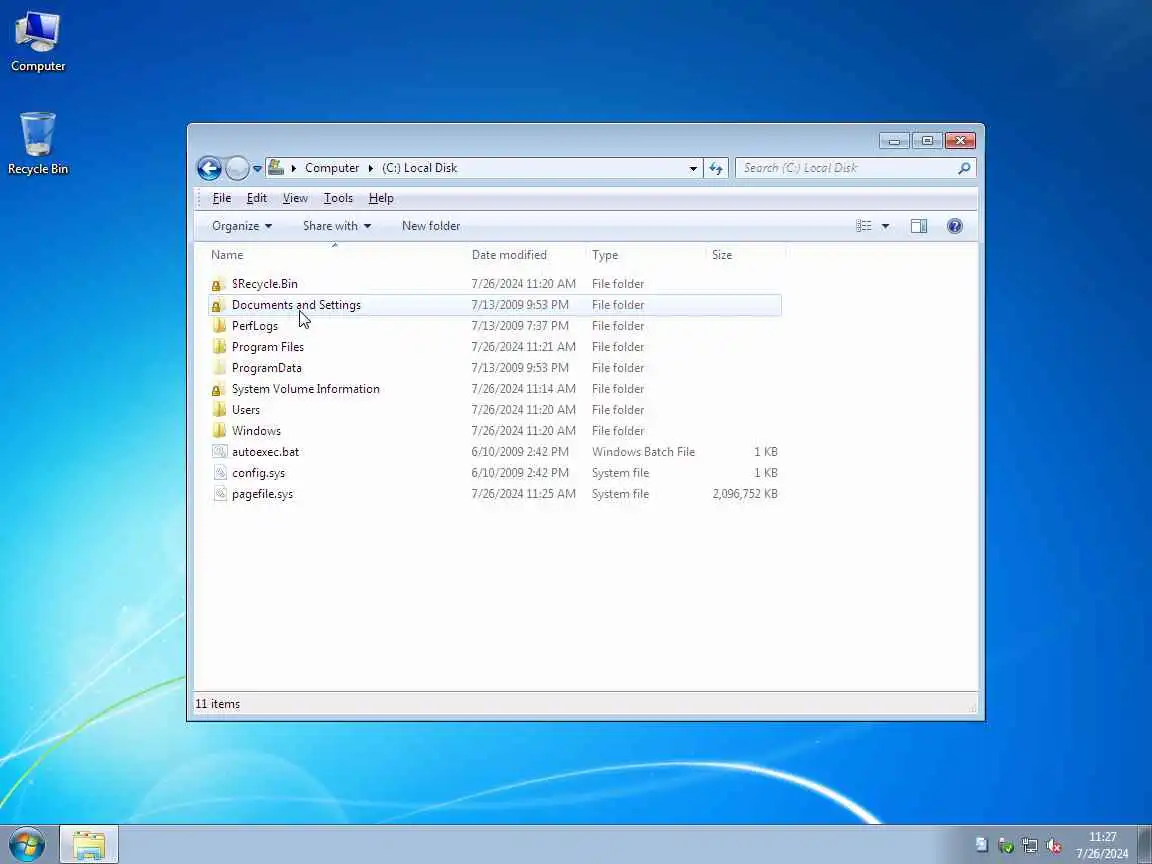
Task: Click the Show desktop strip by clock
Action: pos(1145,844)
